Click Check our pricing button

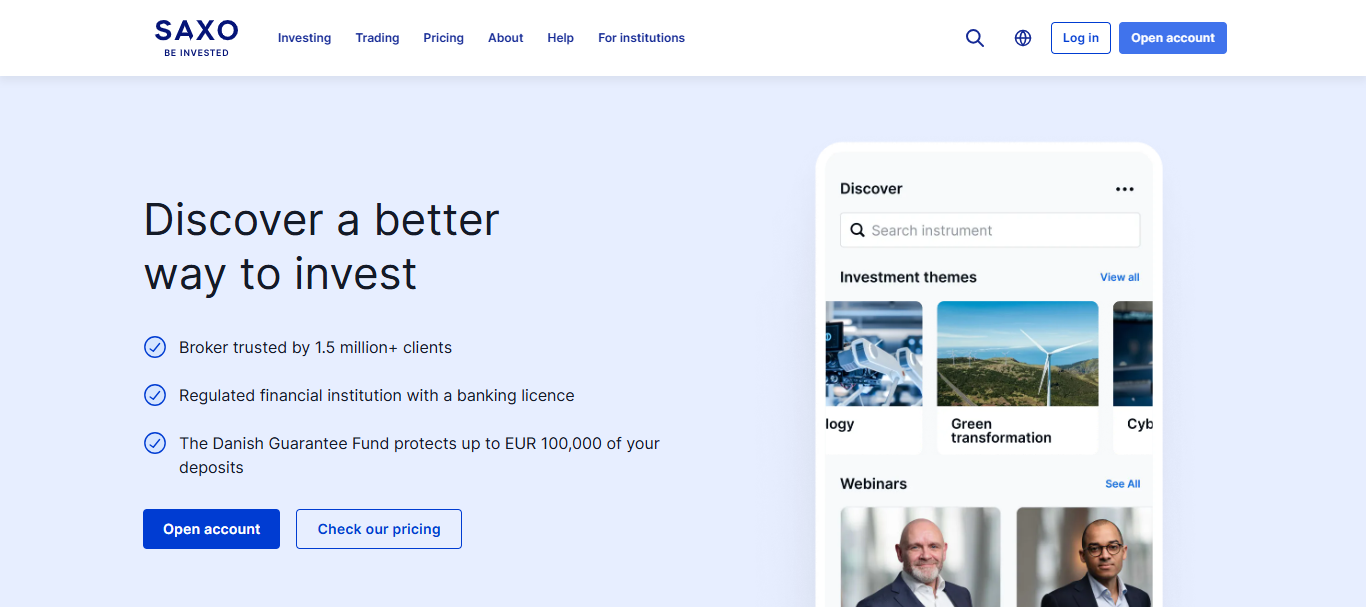pyautogui.click(x=379, y=529)
